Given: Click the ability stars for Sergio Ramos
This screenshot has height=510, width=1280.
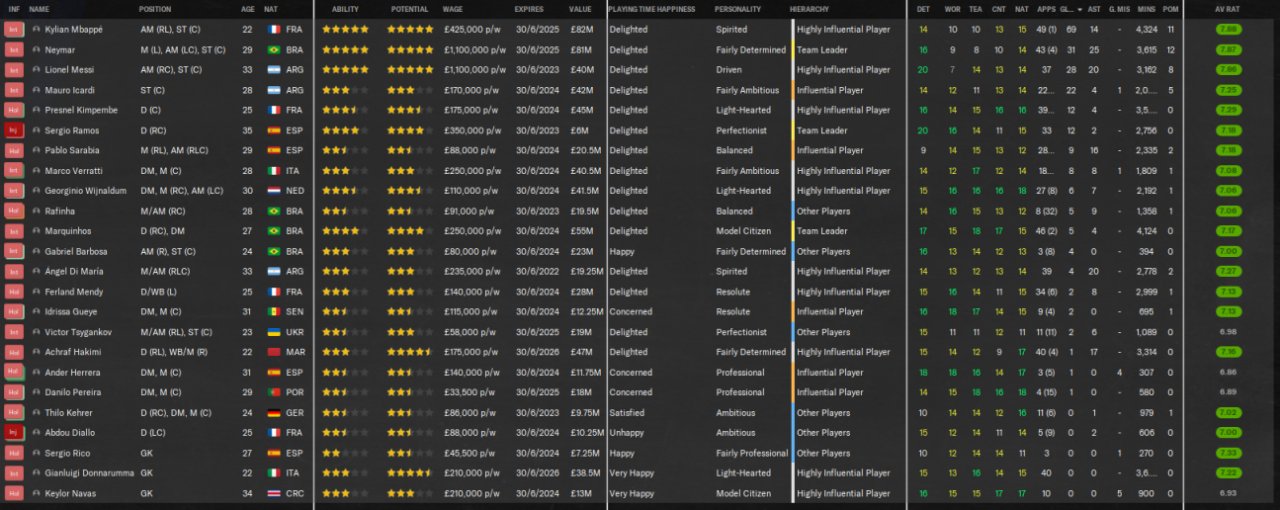Looking at the screenshot, I should (x=345, y=130).
